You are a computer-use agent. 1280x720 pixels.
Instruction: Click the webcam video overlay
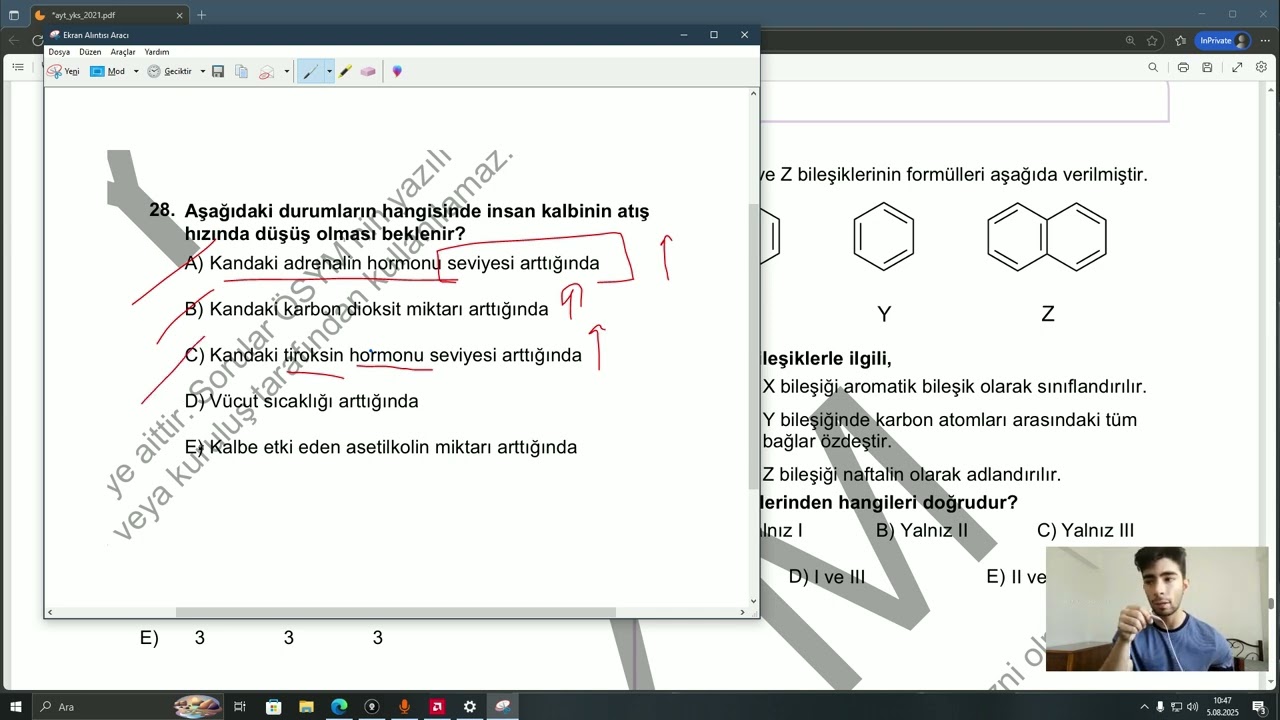pos(1157,608)
